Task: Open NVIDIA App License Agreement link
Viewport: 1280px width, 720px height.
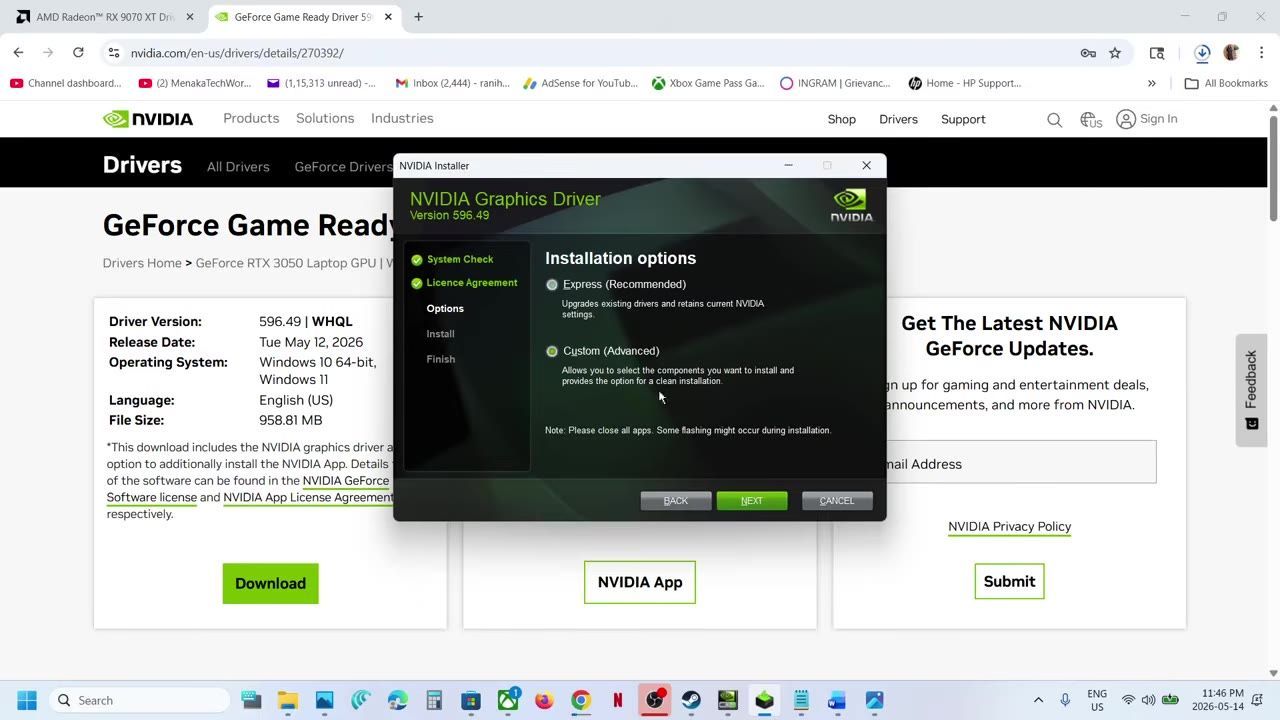Action: tap(308, 497)
